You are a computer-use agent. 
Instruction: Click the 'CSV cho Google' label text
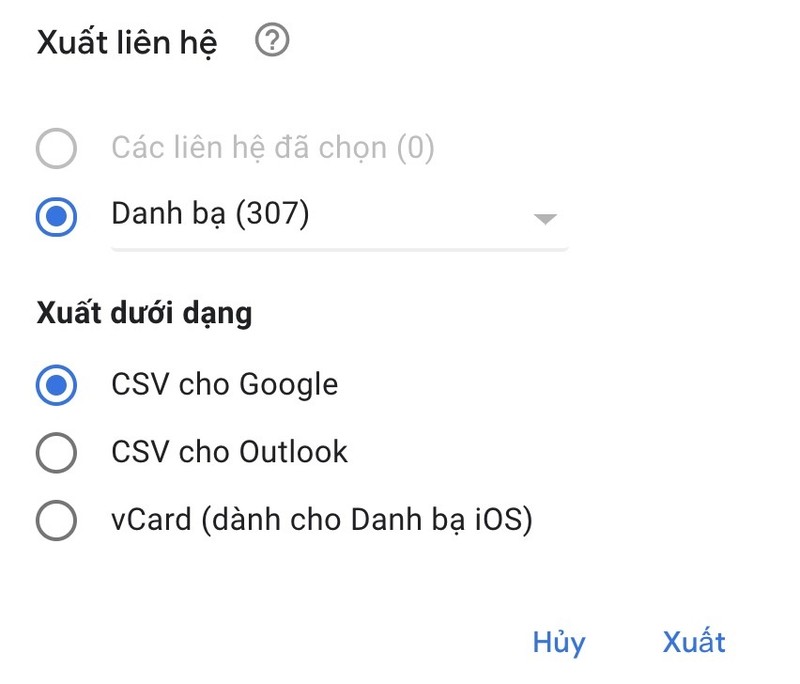tap(224, 385)
